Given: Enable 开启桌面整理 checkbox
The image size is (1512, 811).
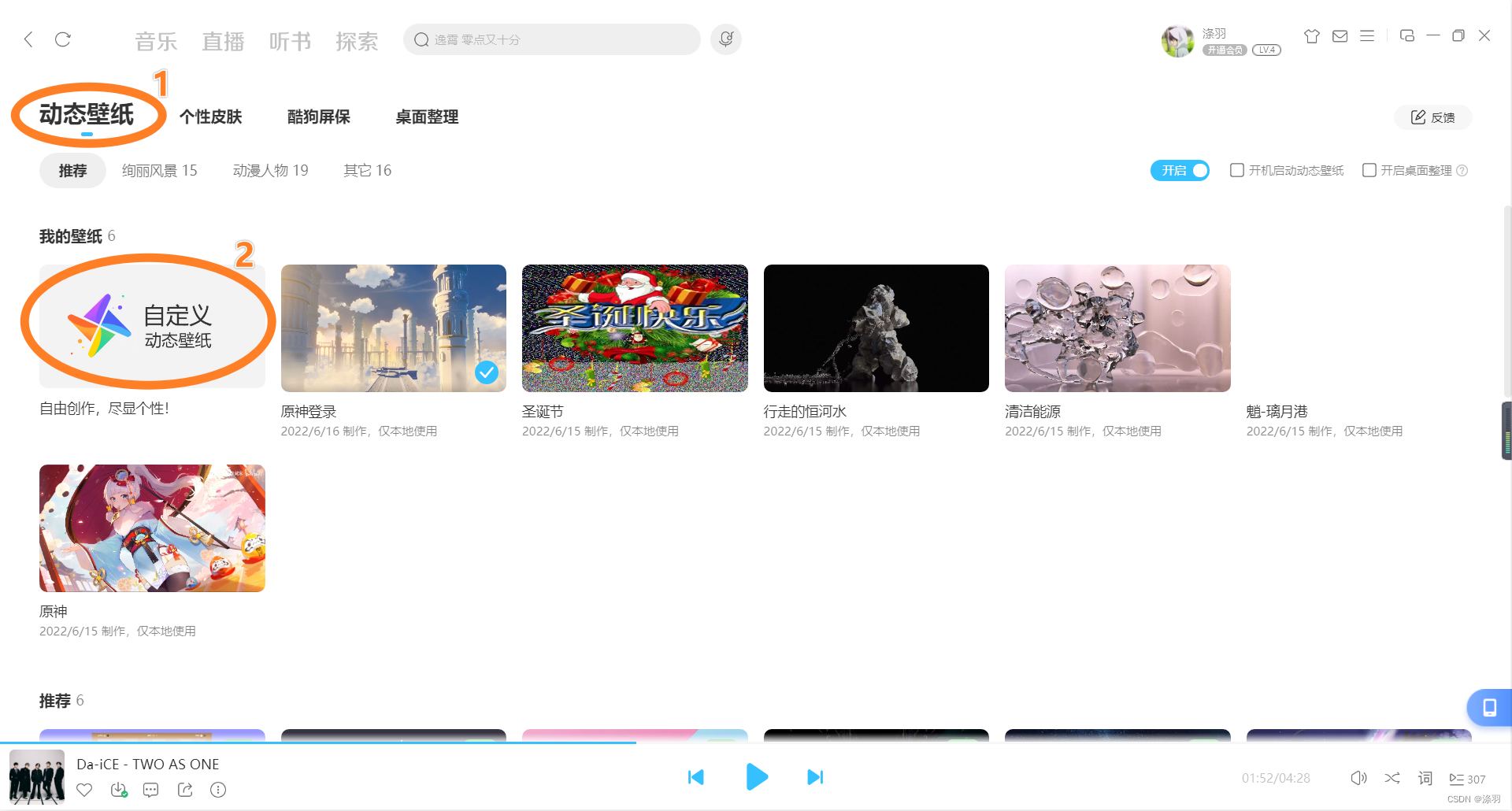Looking at the screenshot, I should pyautogui.click(x=1369, y=171).
